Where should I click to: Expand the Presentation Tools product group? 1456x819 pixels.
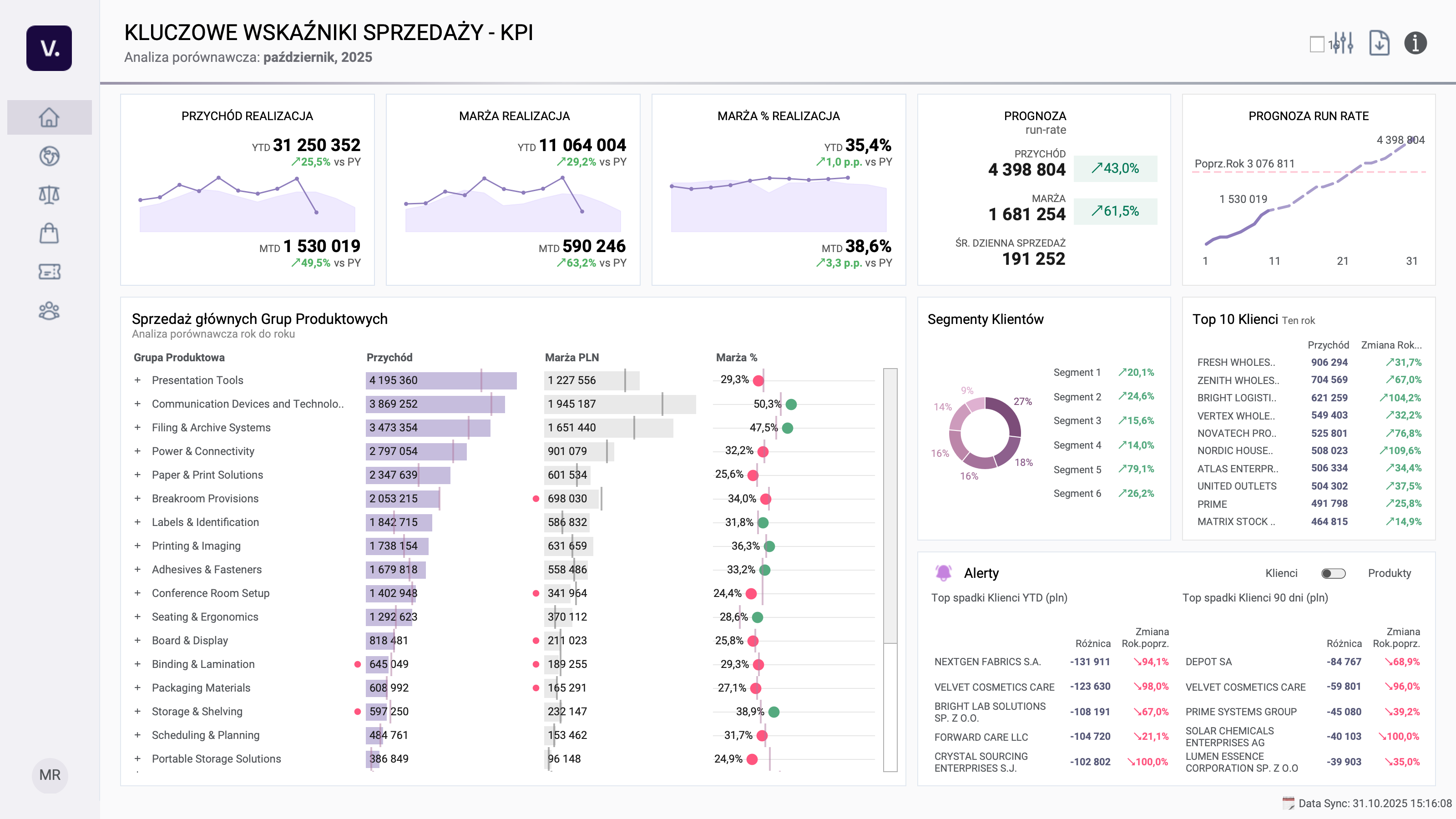click(137, 380)
